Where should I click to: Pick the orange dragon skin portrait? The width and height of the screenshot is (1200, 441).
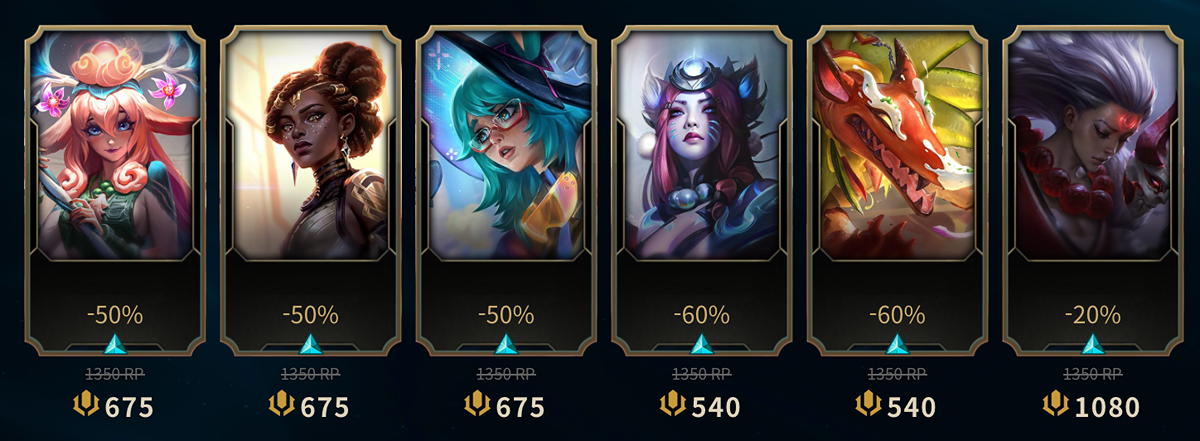(x=897, y=145)
